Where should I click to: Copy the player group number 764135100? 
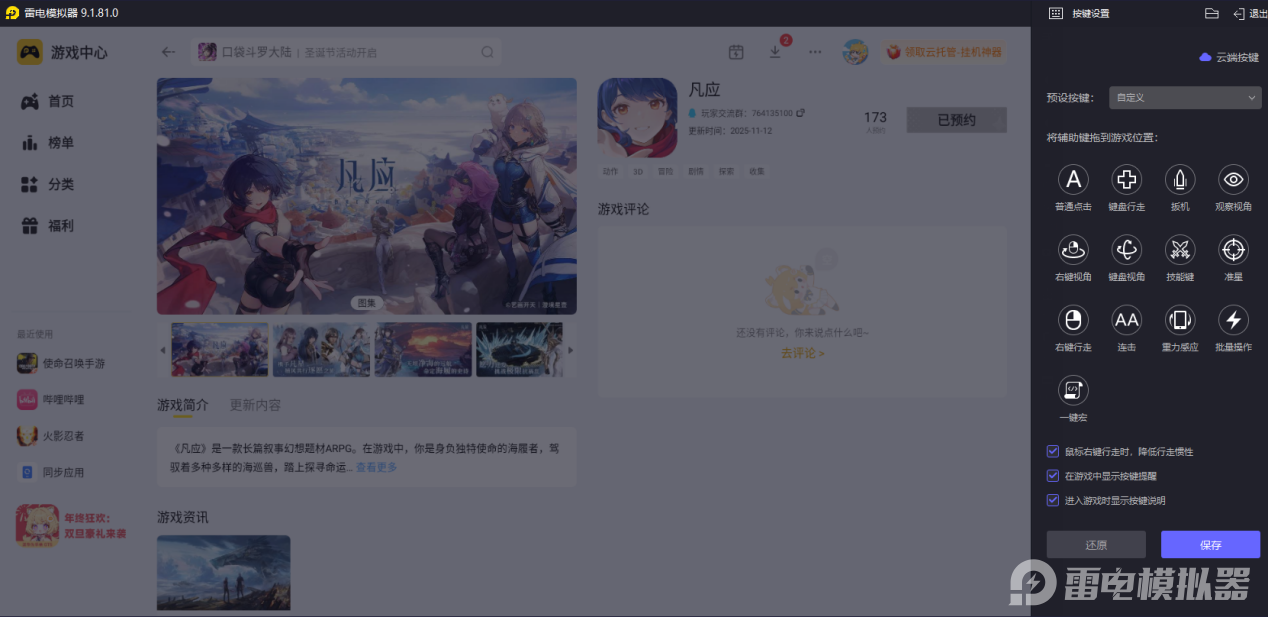pos(800,113)
